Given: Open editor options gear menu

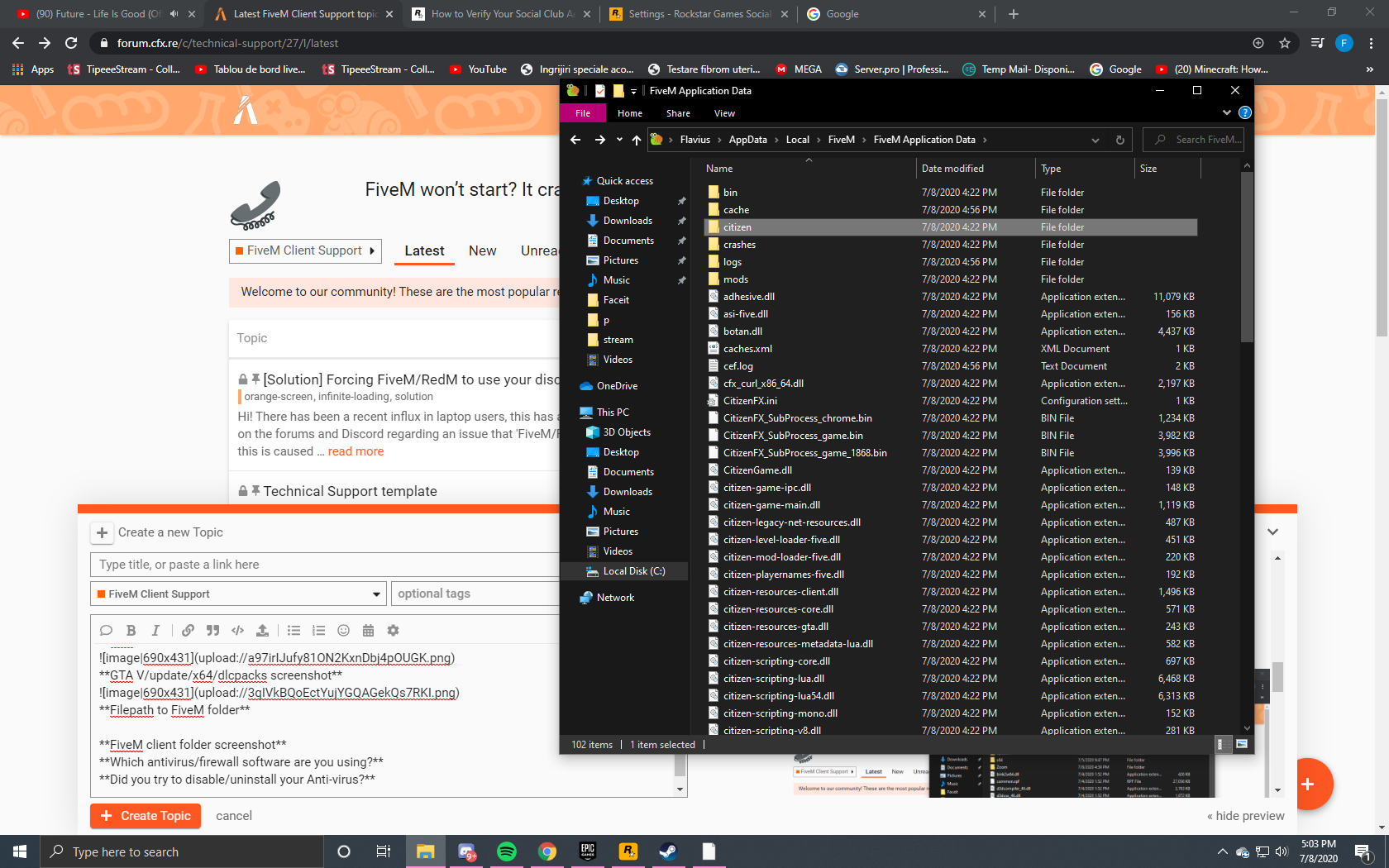Looking at the screenshot, I should 393,631.
